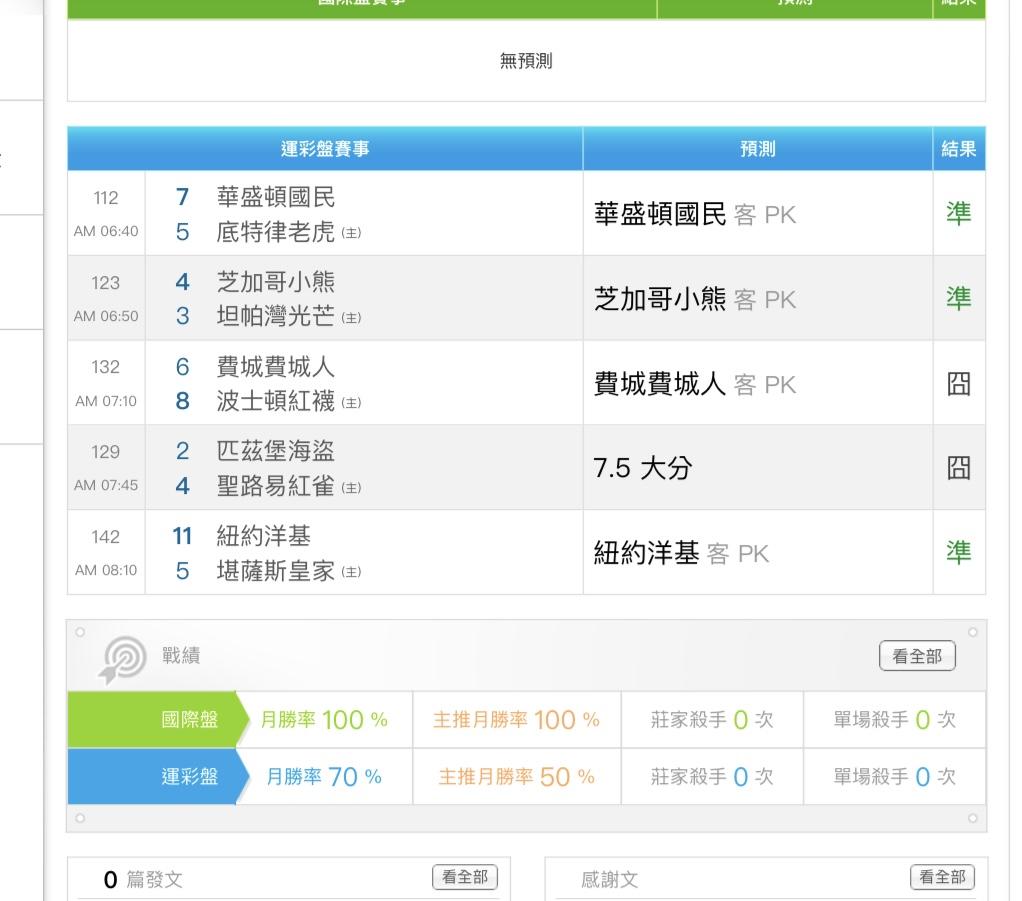This screenshot has height=901, width=1022.
Task: Click the 0 篇發文 post count
Action: coord(143,879)
